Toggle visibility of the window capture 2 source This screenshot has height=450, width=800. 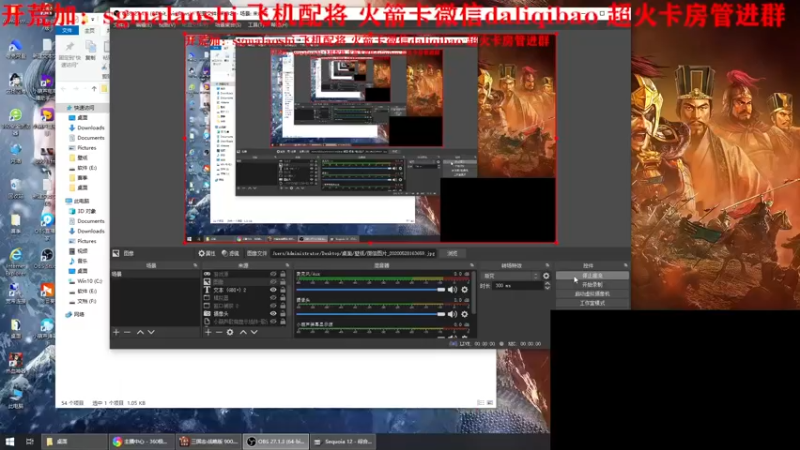tap(273, 306)
